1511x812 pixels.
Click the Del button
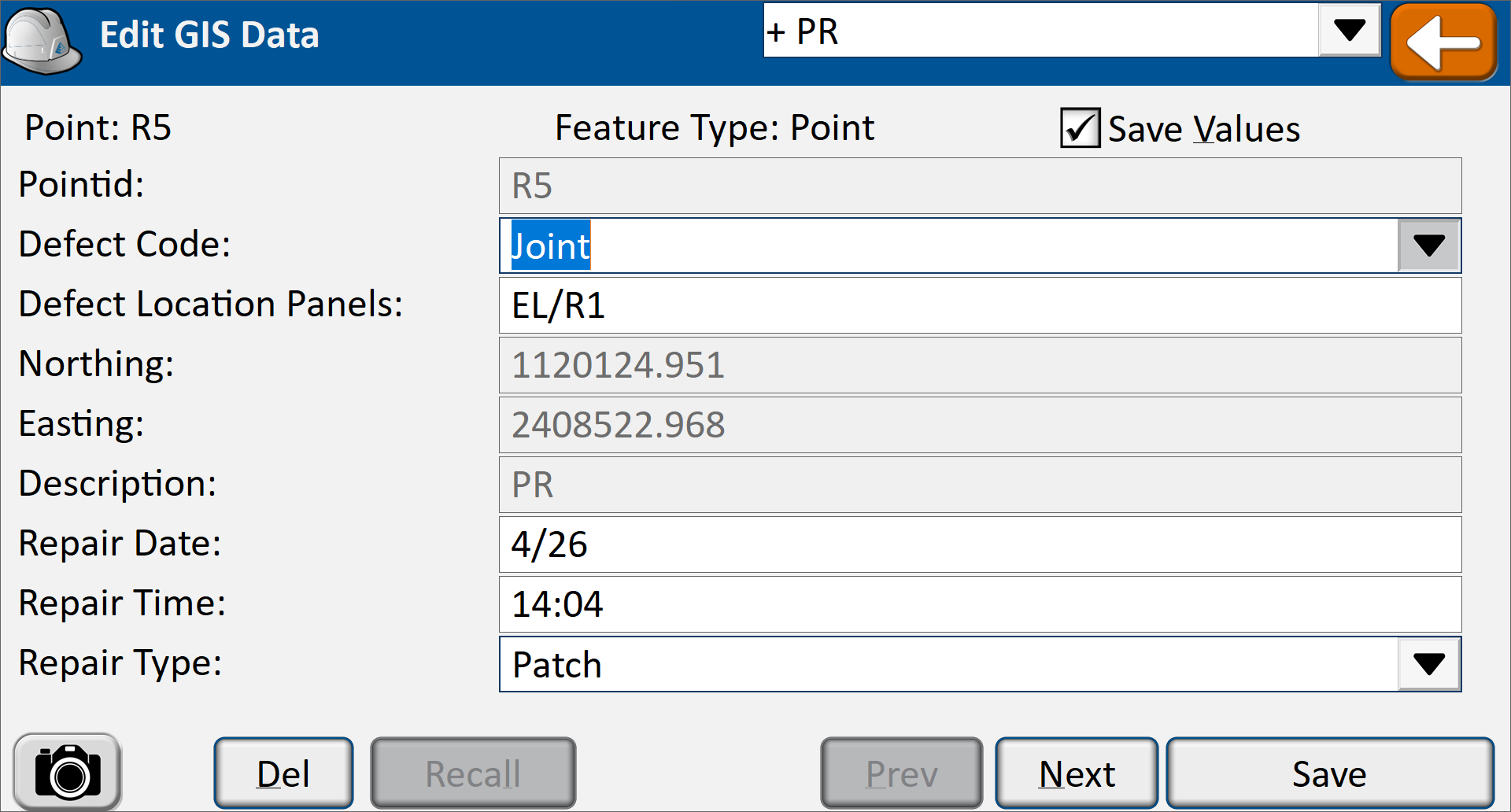283,773
